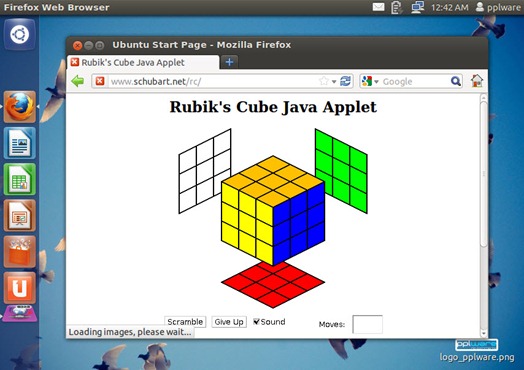
Task: Open the battery indicator in top panel
Action: tap(396, 7)
